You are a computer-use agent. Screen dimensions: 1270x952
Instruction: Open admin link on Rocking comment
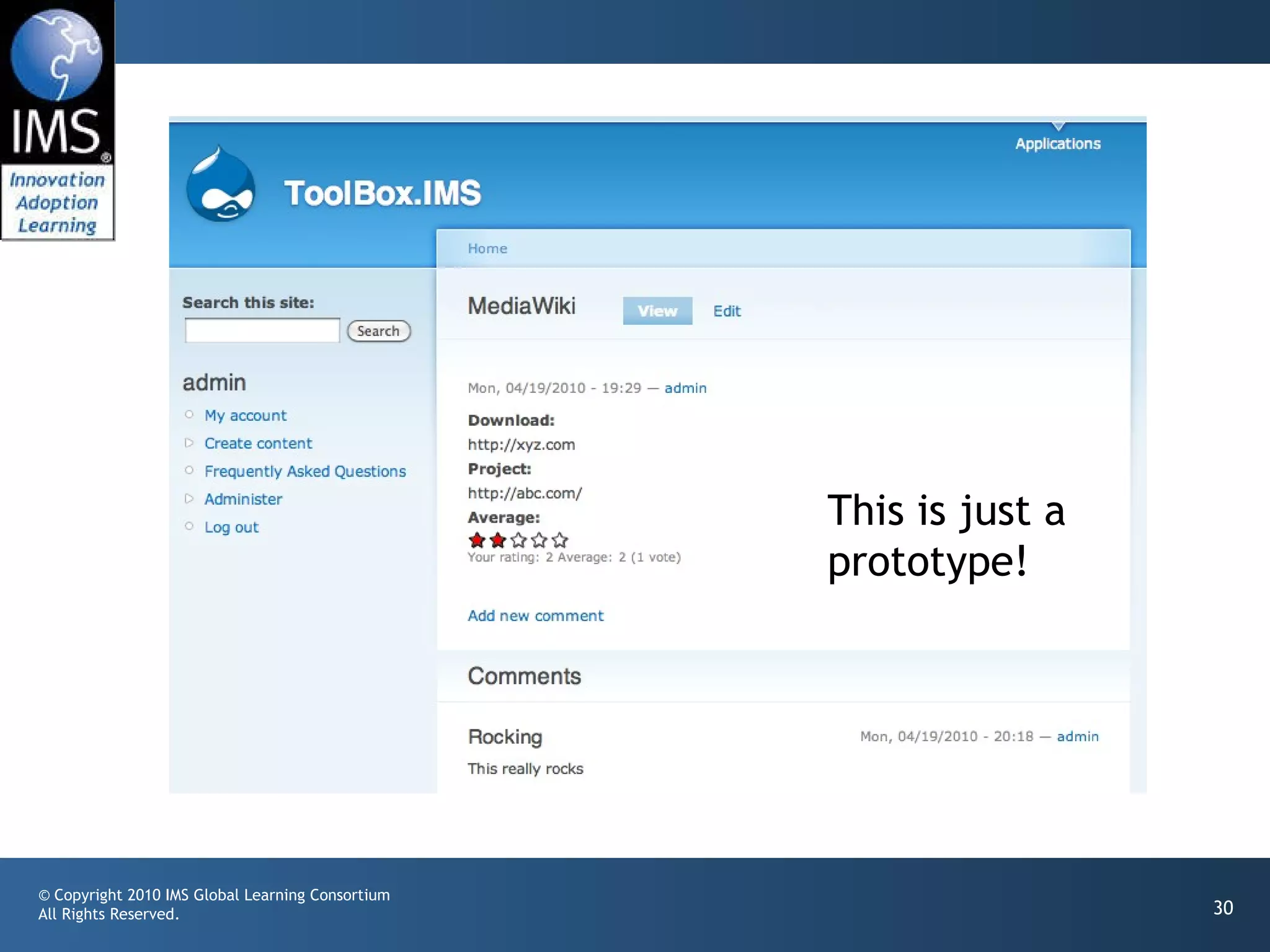point(1078,736)
